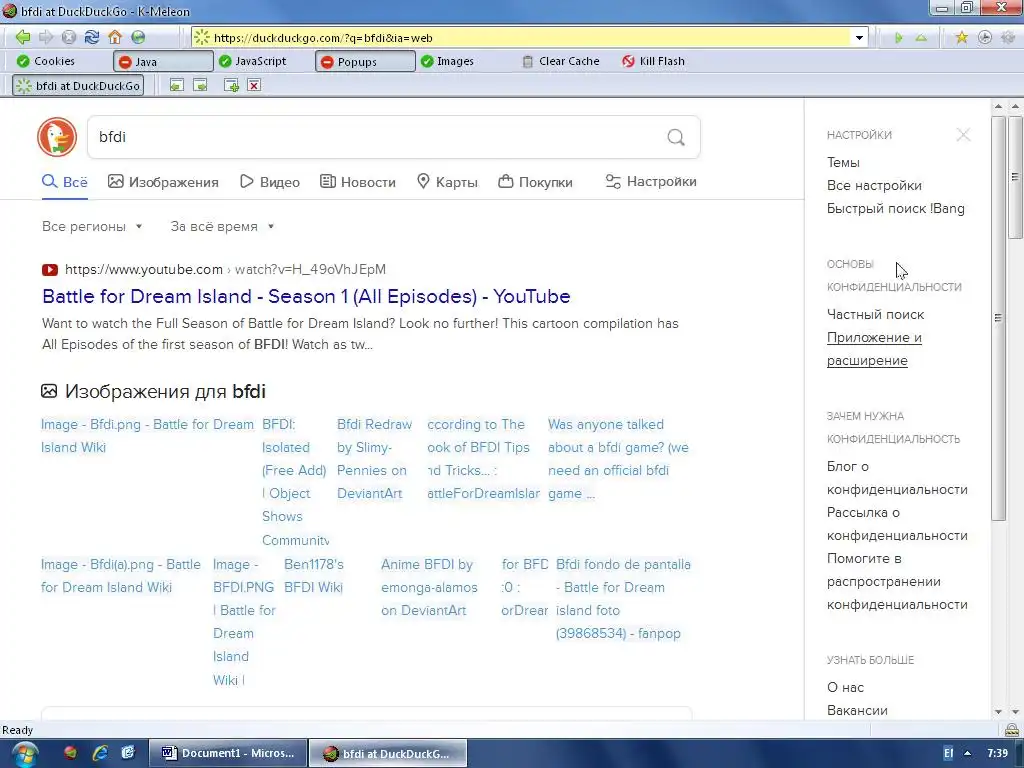Screen dimensions: 1024x768
Task: Select the 'Всё' results tab
Action: [x=65, y=182]
